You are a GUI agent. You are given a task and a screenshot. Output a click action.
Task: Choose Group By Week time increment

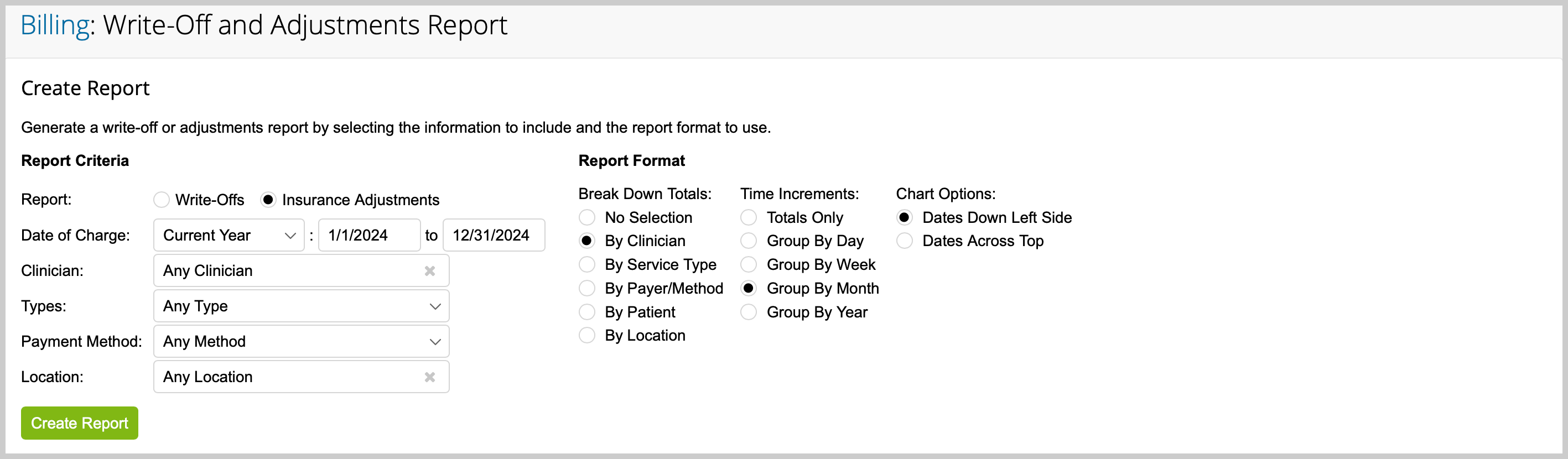748,264
